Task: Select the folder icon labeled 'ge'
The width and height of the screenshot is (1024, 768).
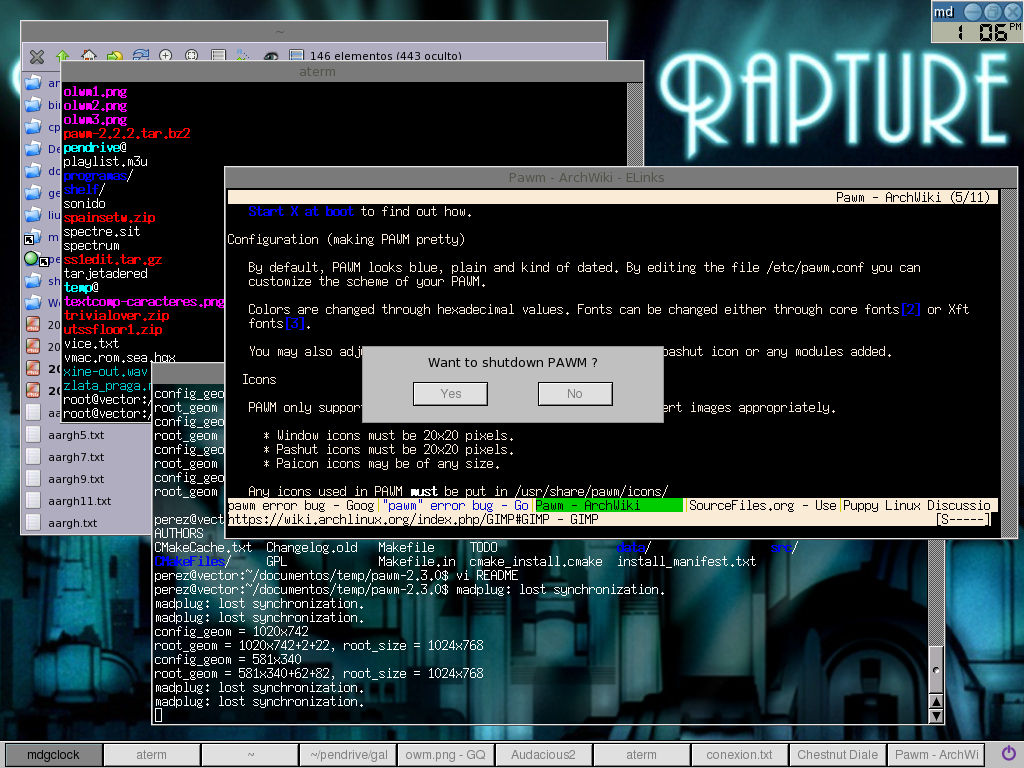Action: coord(33,193)
